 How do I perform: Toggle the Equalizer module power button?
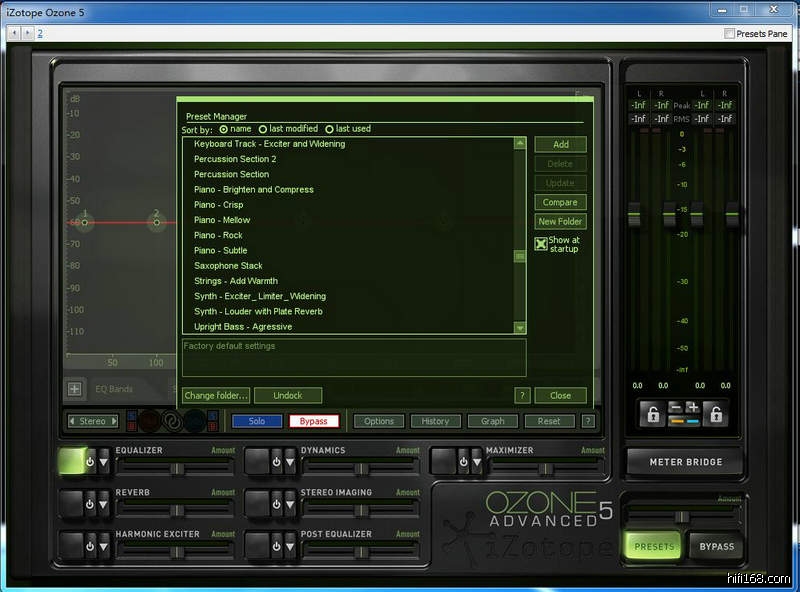coord(89,462)
